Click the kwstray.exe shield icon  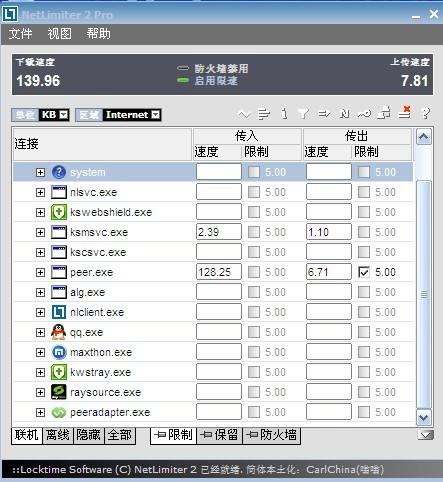click(59, 372)
